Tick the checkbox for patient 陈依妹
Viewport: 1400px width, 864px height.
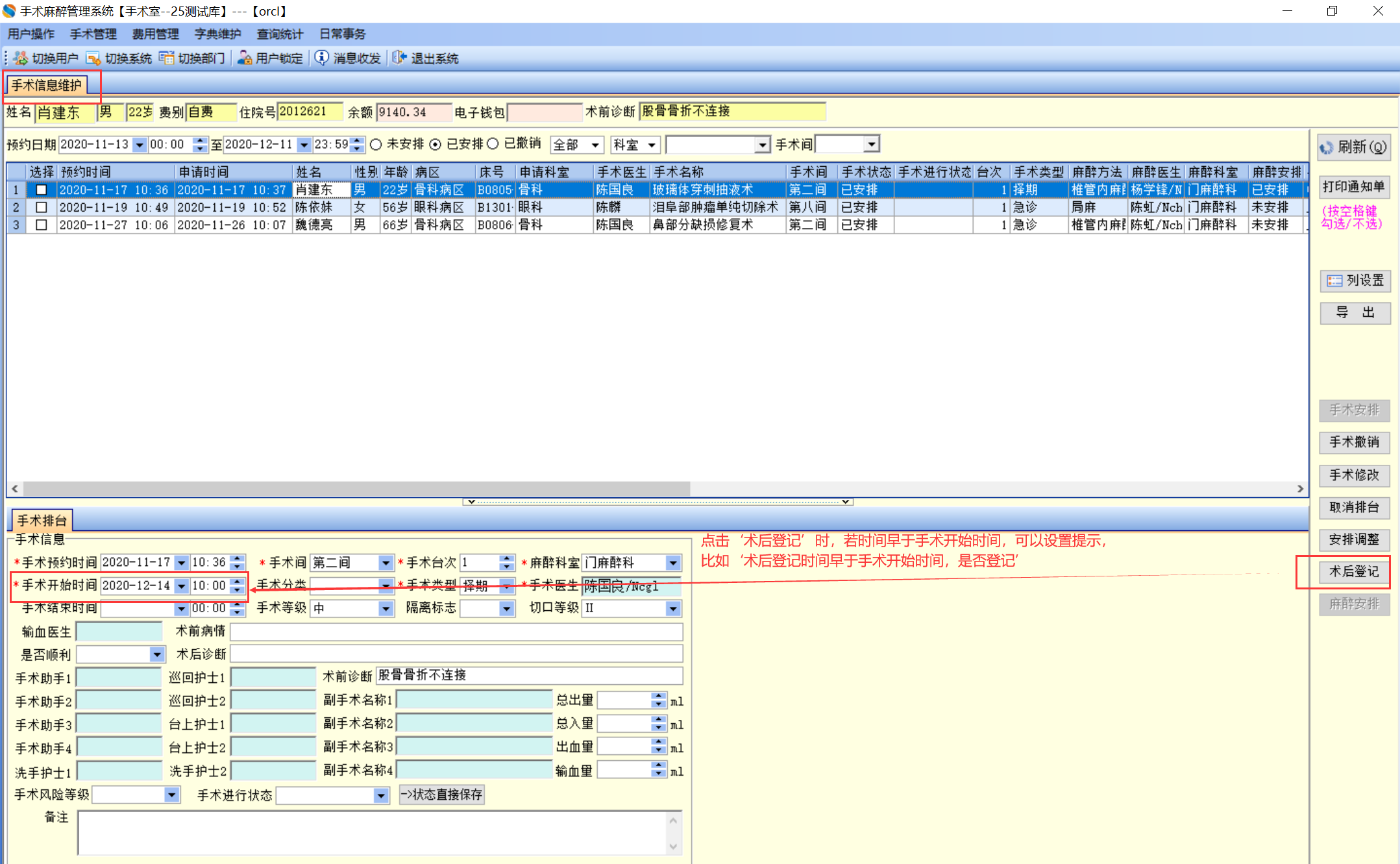pos(42,208)
